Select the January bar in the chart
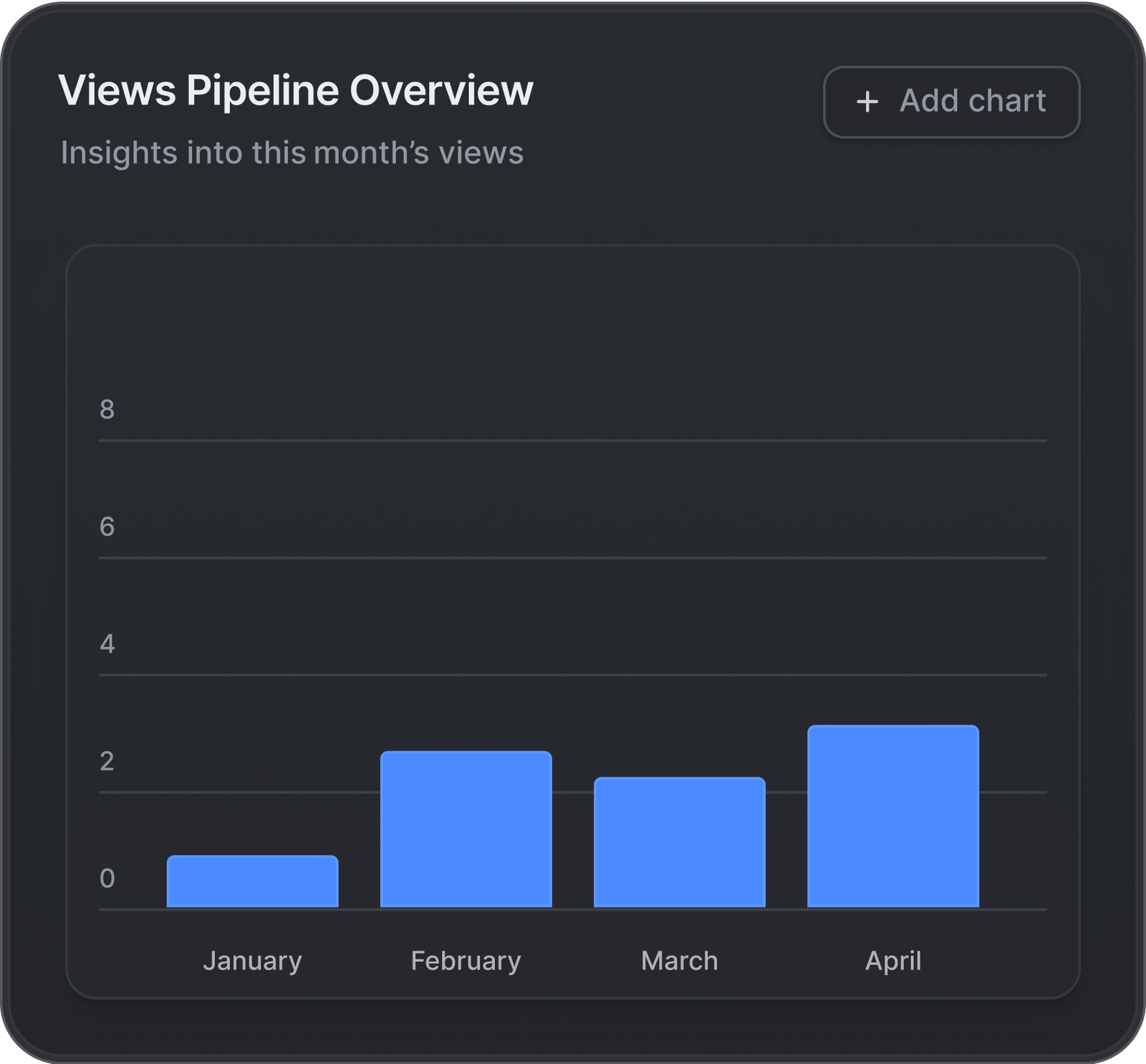 tap(252, 881)
